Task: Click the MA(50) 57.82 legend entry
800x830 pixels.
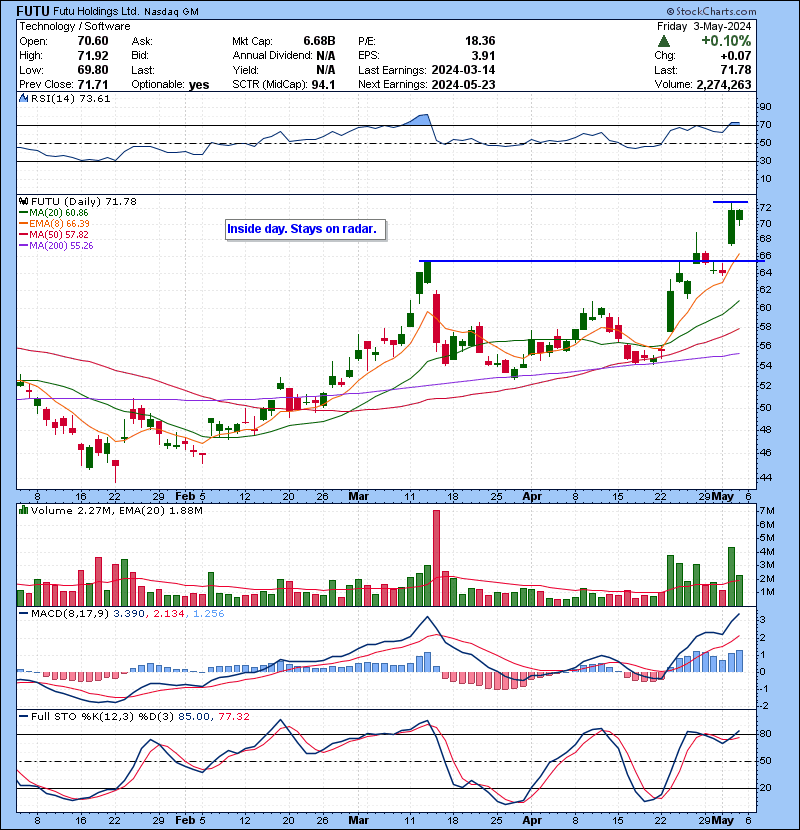Action: [54, 234]
